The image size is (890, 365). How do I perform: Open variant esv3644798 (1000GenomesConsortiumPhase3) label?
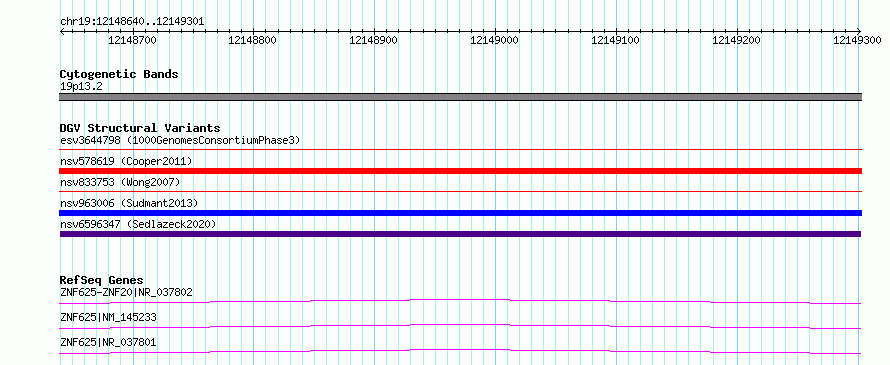point(180,140)
